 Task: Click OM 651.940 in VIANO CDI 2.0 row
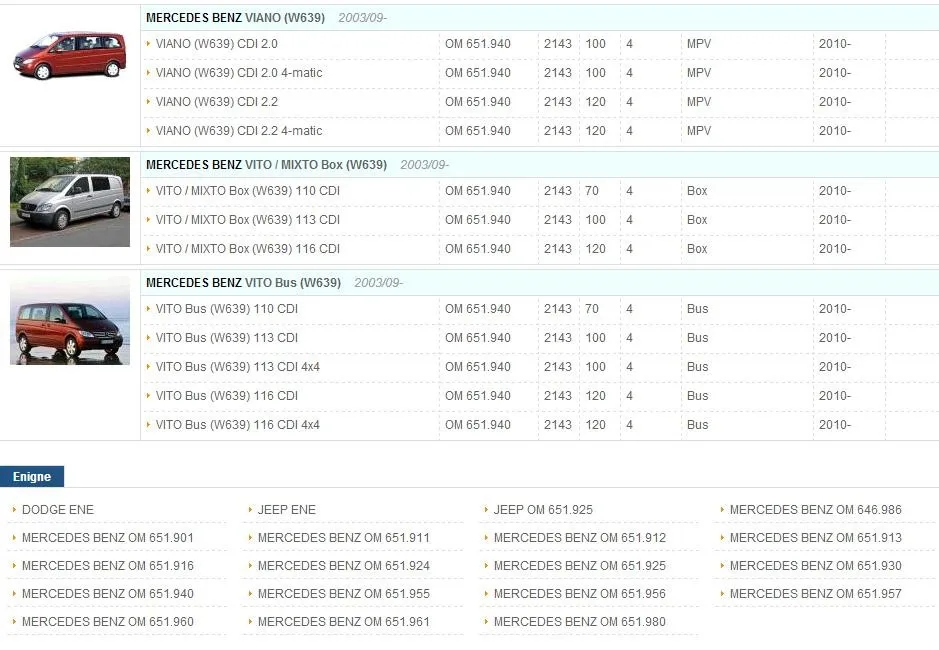tap(478, 44)
